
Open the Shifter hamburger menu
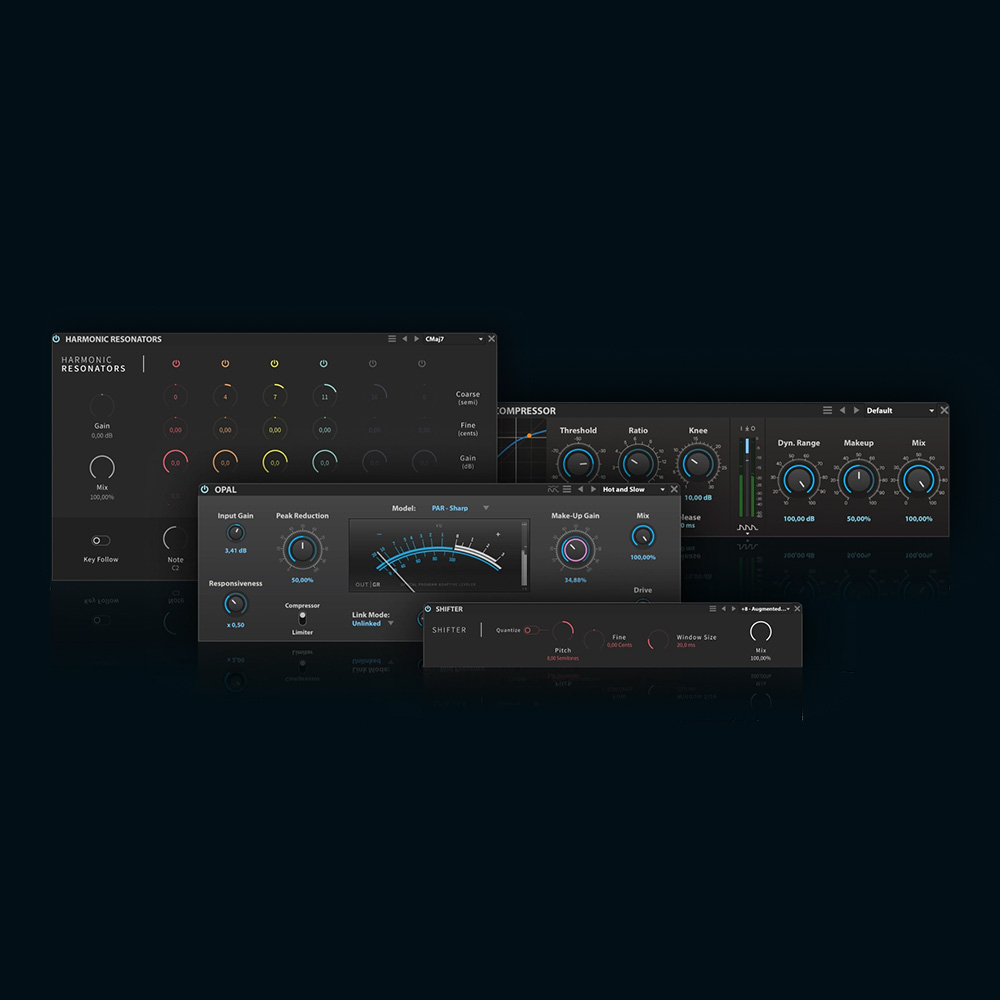(713, 608)
